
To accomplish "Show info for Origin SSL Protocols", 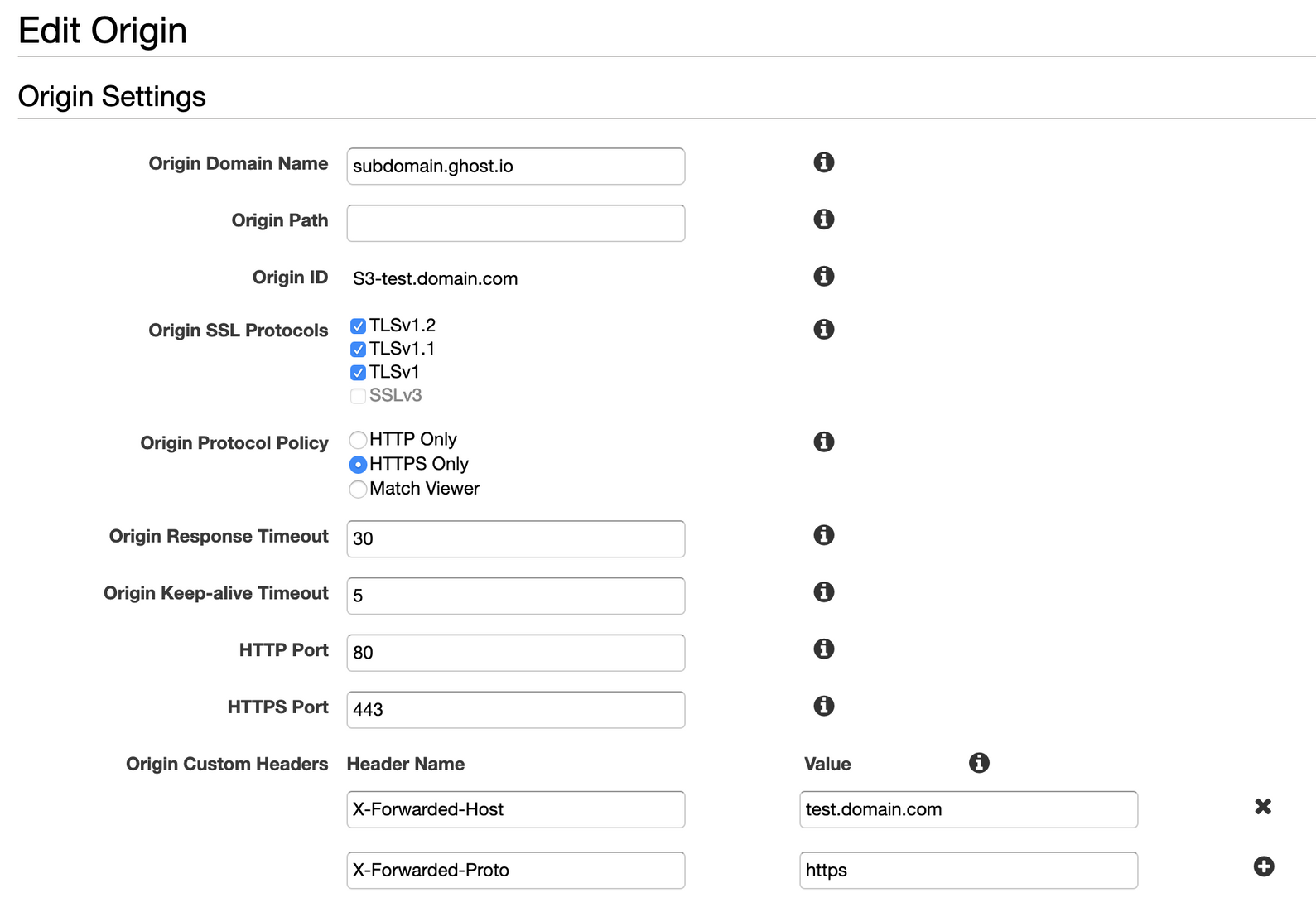I will [823, 330].
